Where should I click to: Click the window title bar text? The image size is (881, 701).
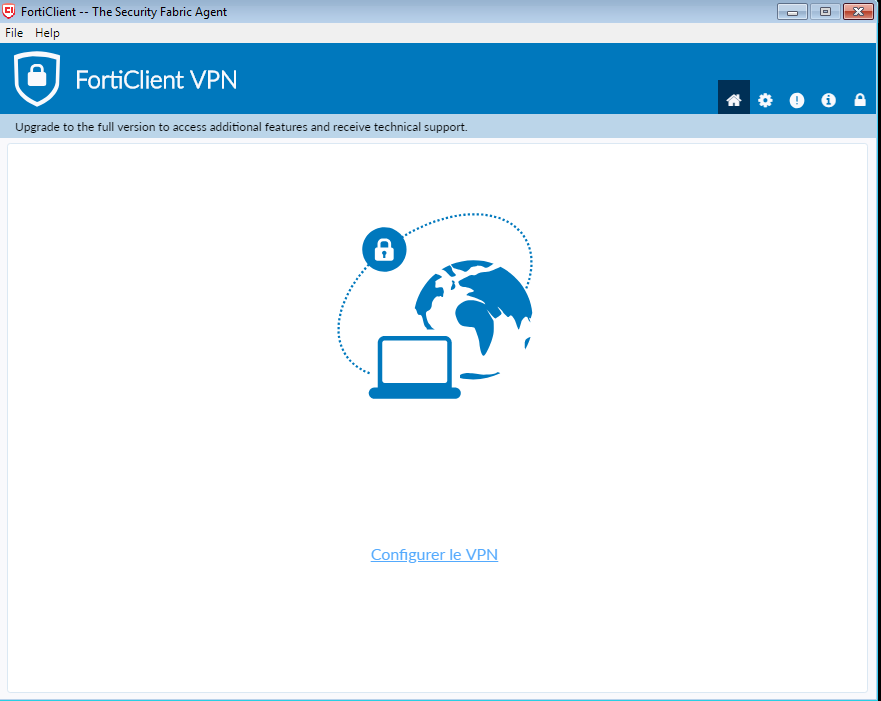click(124, 12)
